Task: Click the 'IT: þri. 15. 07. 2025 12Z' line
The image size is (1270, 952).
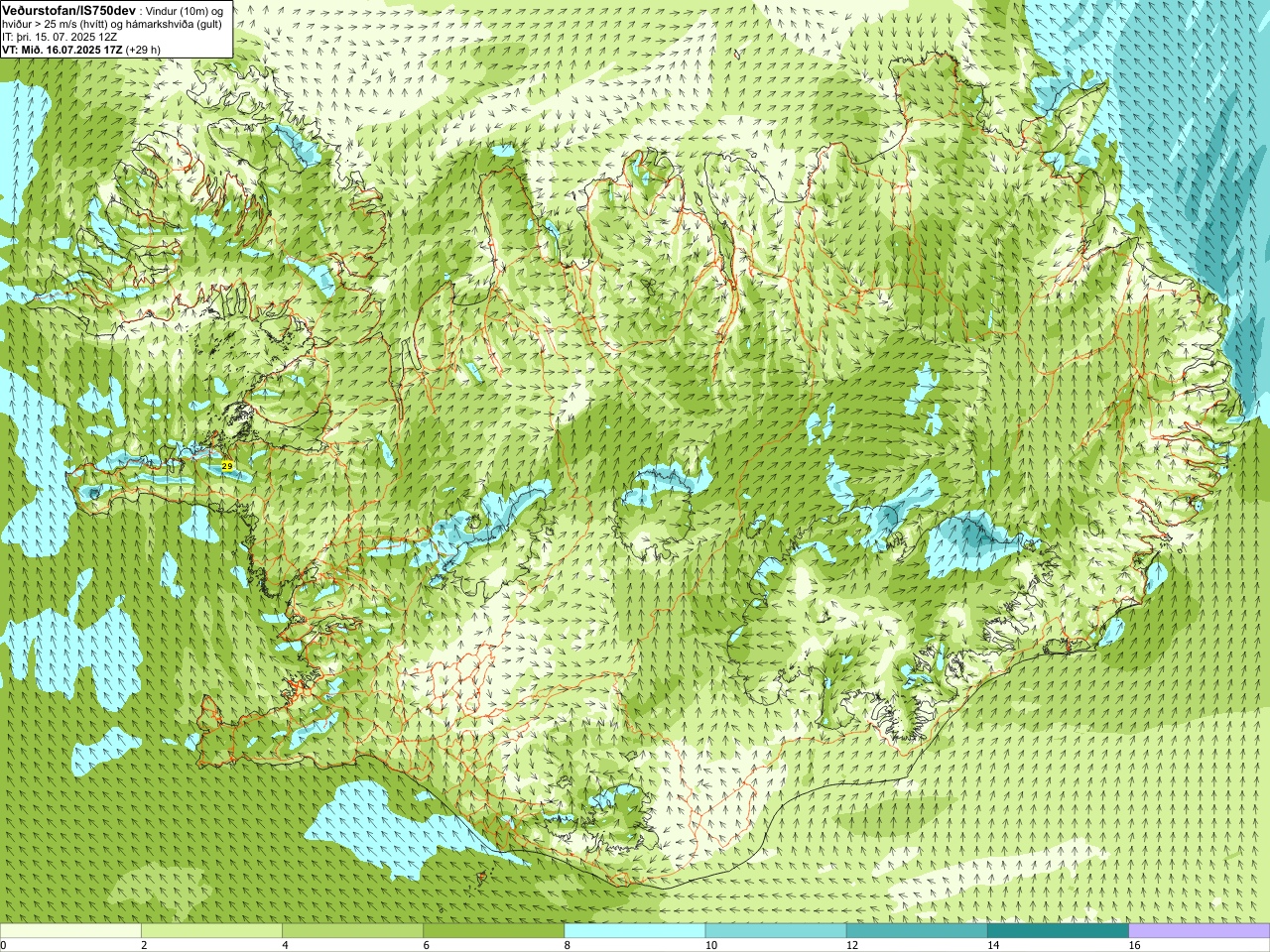Action: pos(60,37)
